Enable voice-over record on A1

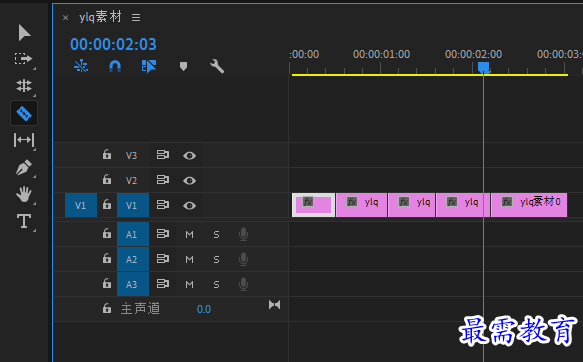[x=244, y=235]
